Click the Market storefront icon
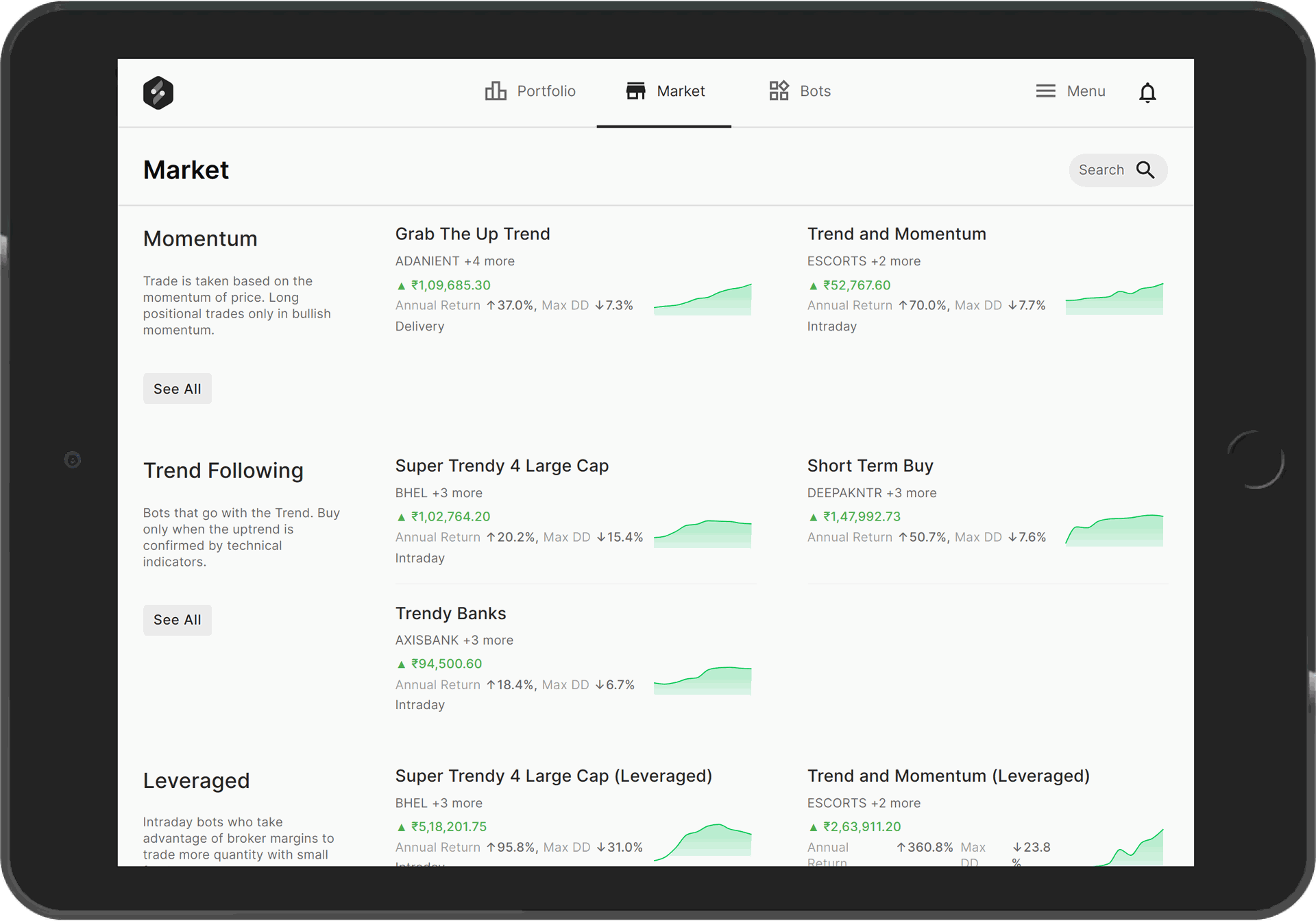Viewport: 1316px width, 921px height. tap(635, 91)
